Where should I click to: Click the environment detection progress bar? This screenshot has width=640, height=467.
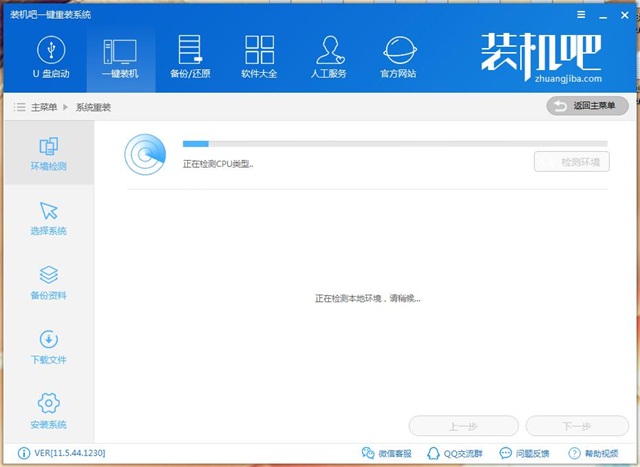[394, 144]
